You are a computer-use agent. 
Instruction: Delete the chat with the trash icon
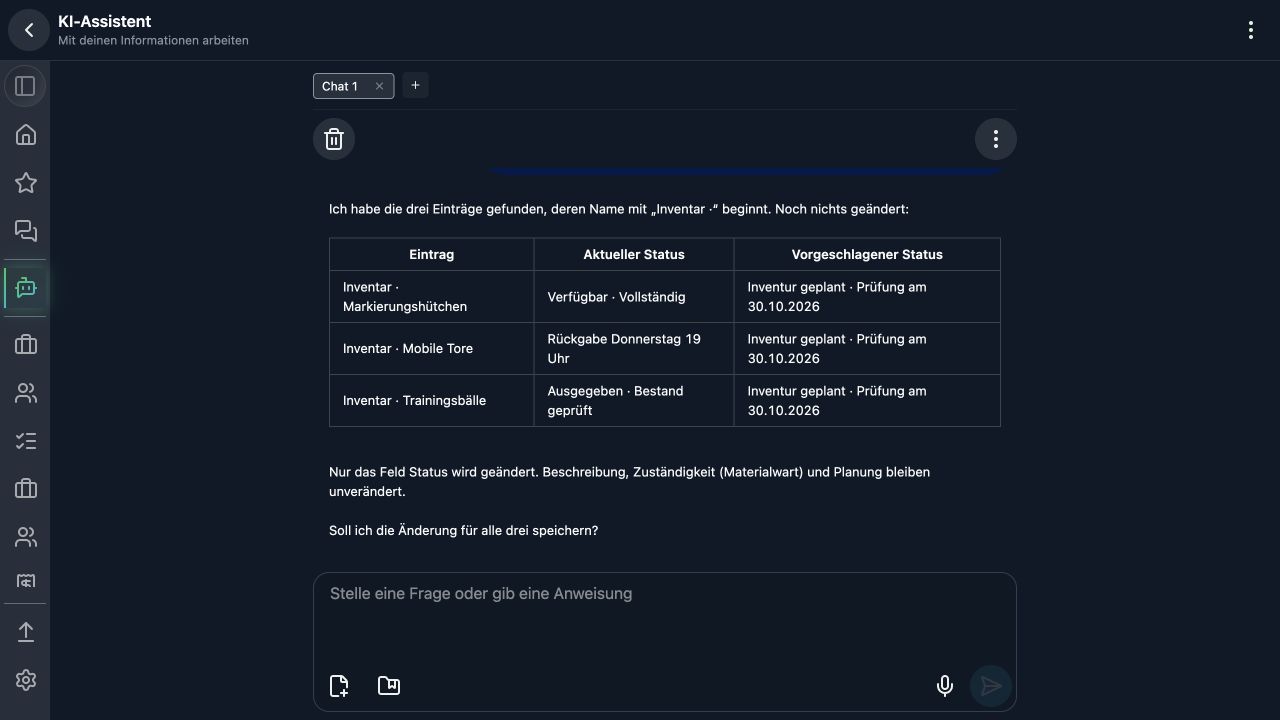334,139
